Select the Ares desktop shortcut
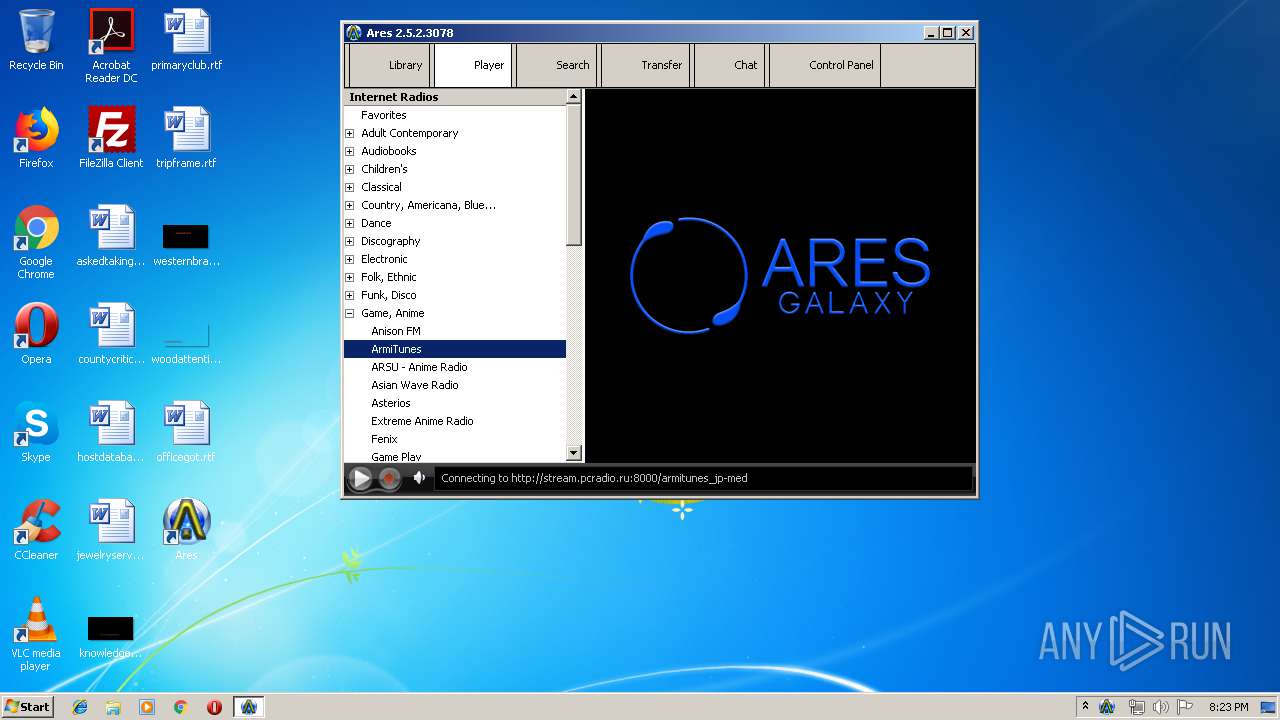Screen dimensions: 1280x720 tap(186, 530)
